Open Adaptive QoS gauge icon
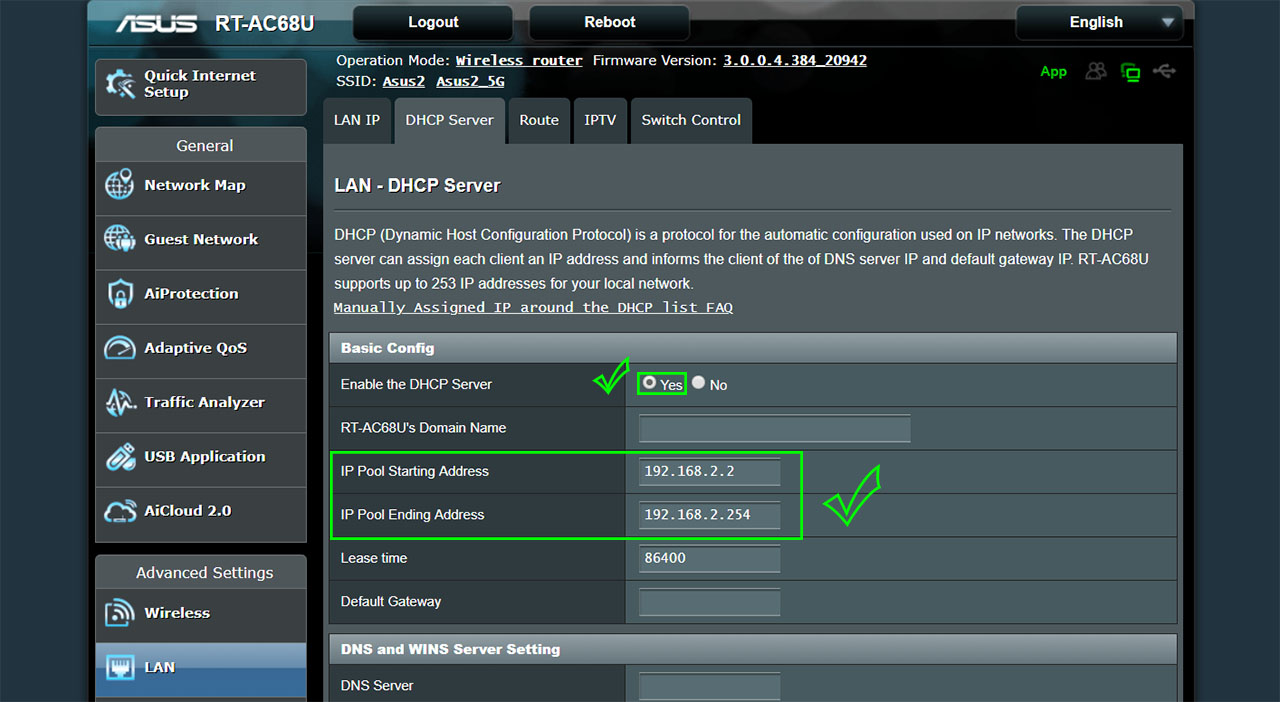Viewport: 1280px width, 702px height. pyautogui.click(x=120, y=348)
